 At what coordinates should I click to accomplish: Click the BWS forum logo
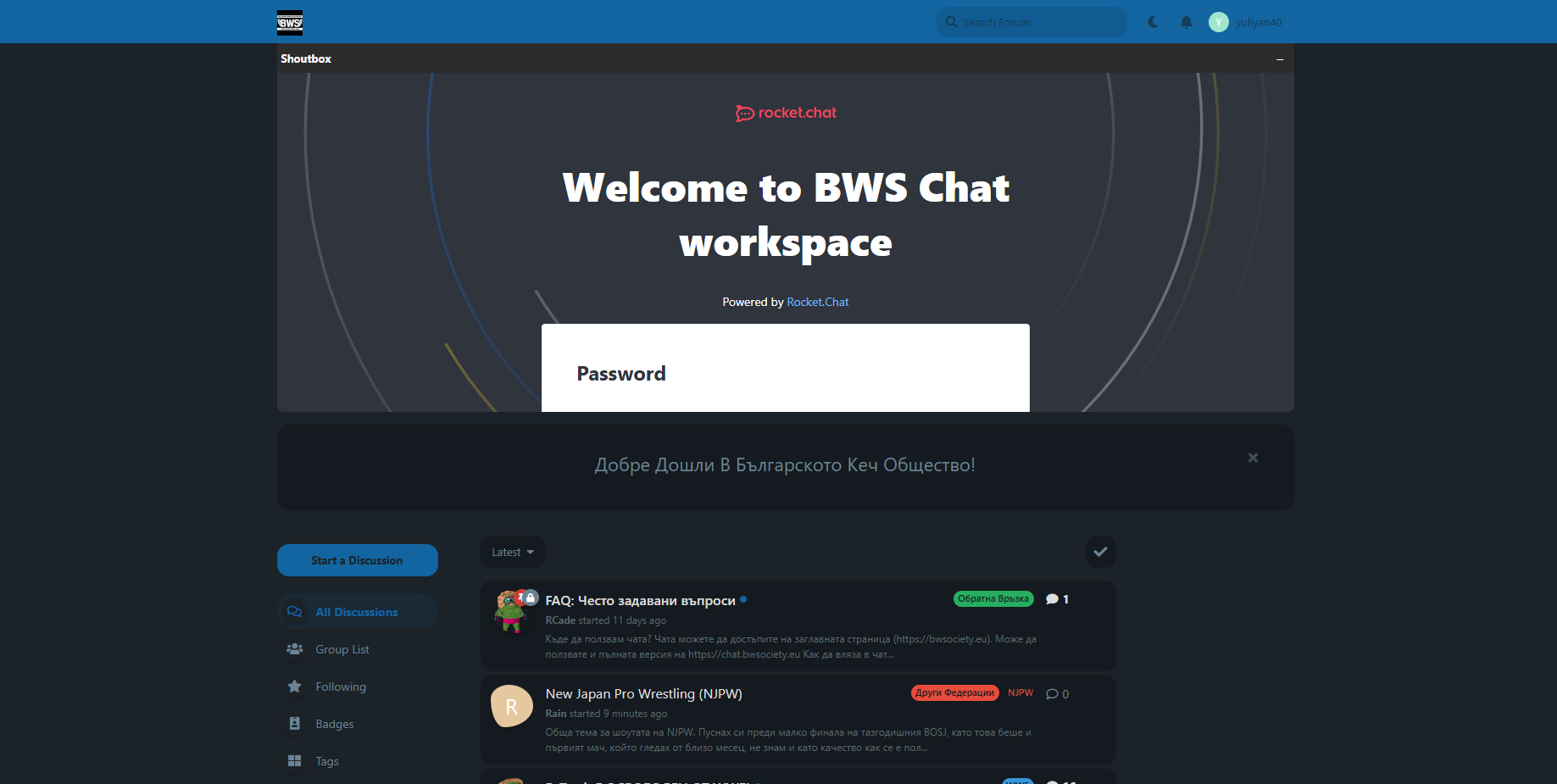click(x=290, y=23)
